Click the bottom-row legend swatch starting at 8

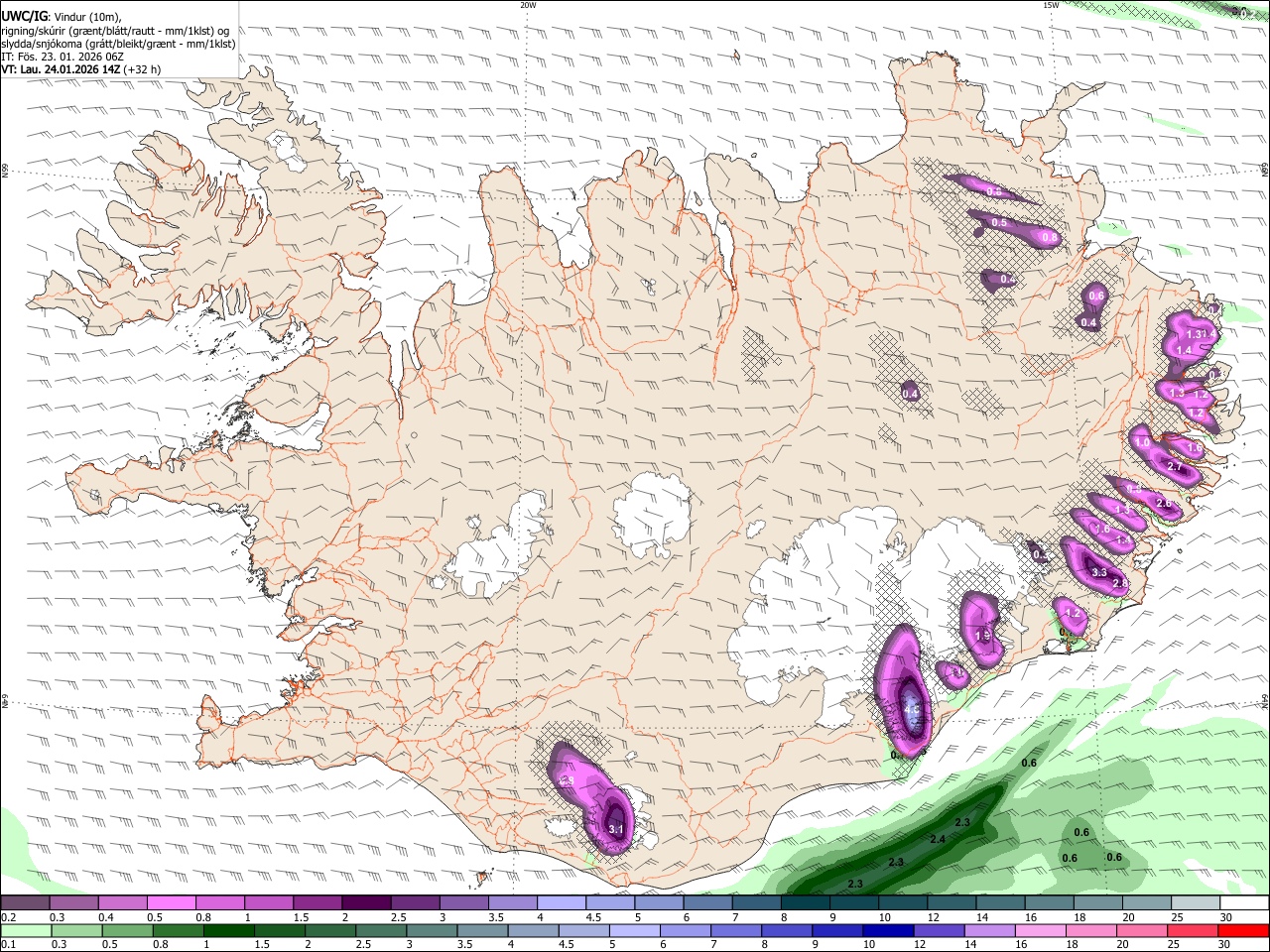click(785, 930)
